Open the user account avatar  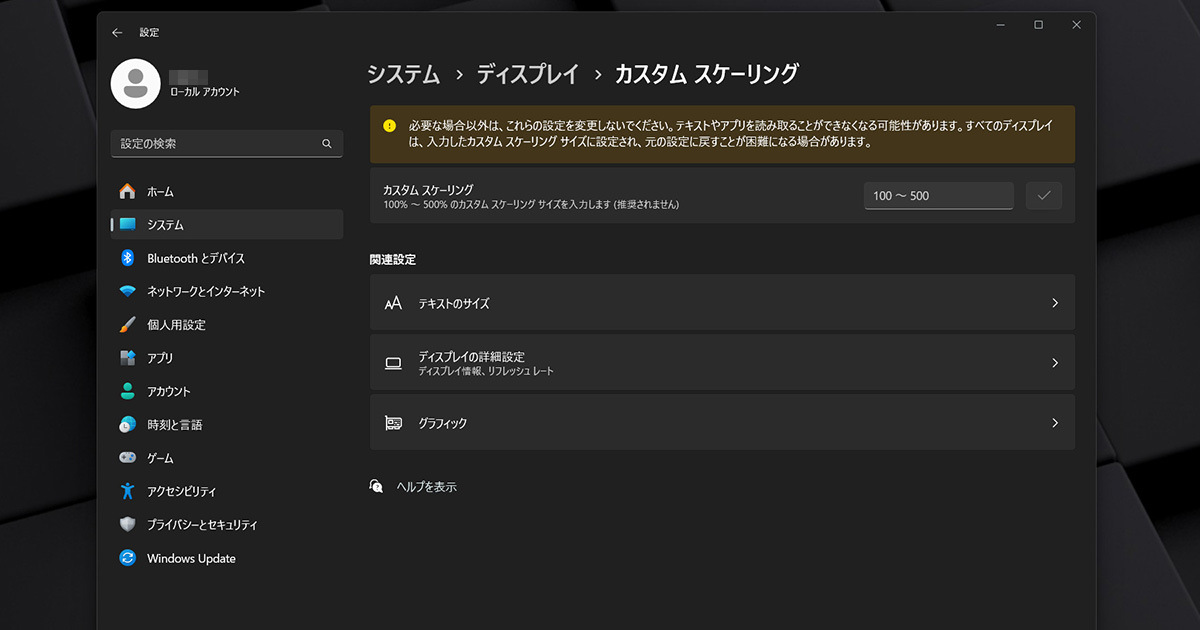click(135, 84)
